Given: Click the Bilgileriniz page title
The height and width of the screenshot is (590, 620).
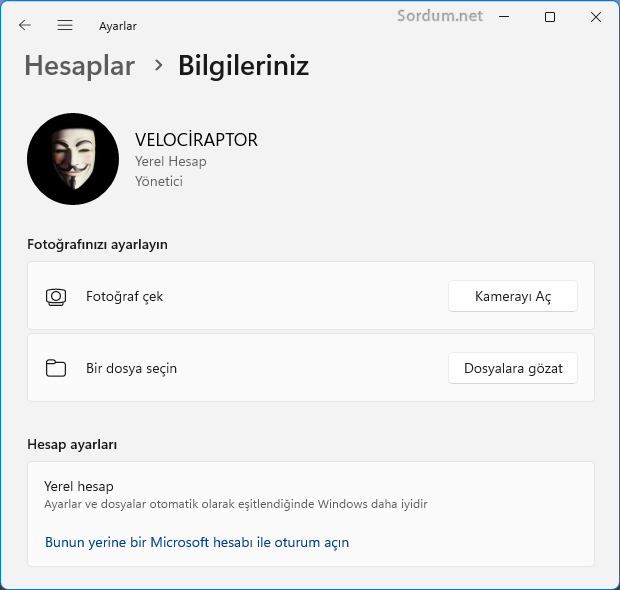Looking at the screenshot, I should pos(244,66).
